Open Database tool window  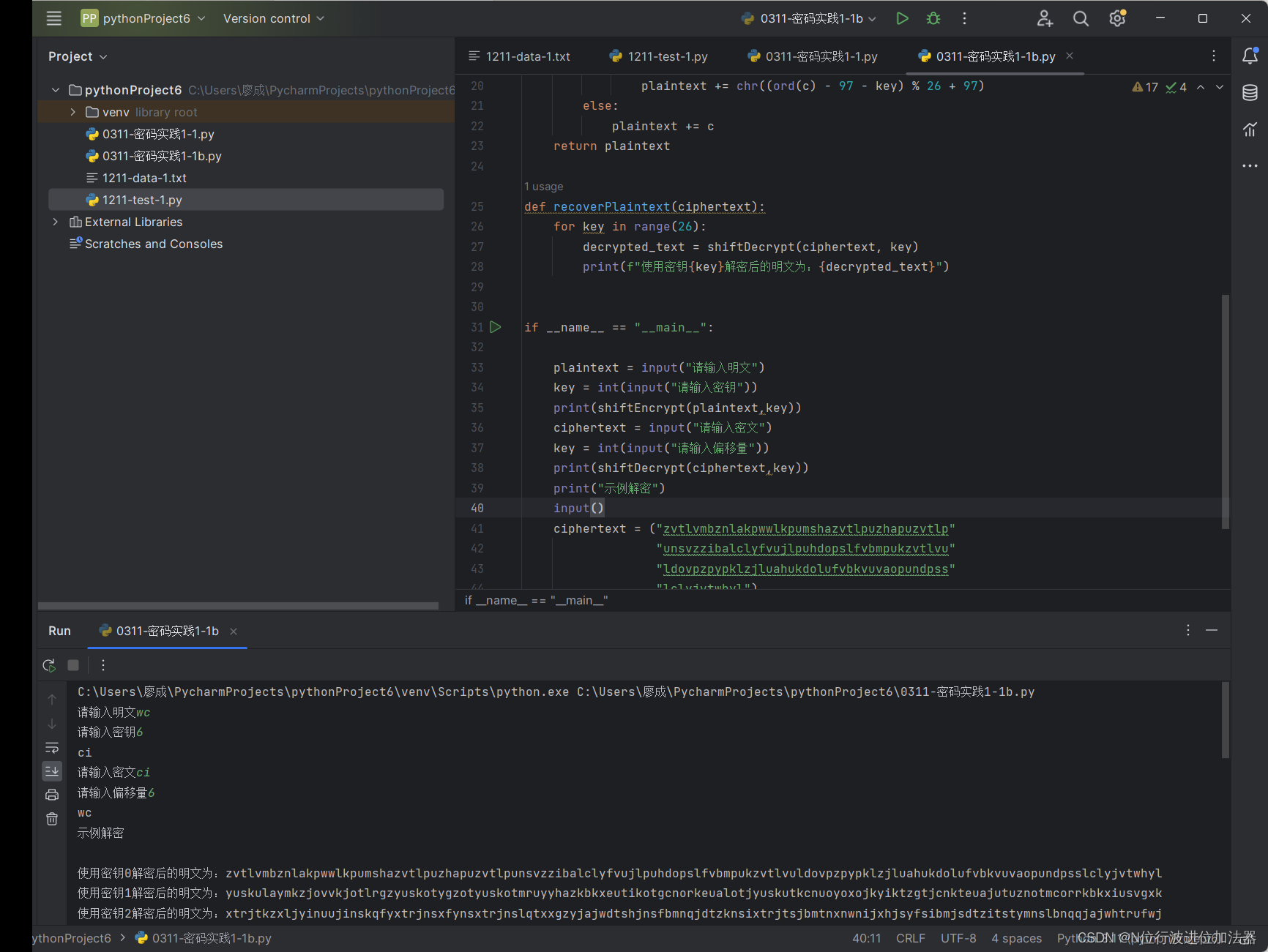[x=1250, y=93]
